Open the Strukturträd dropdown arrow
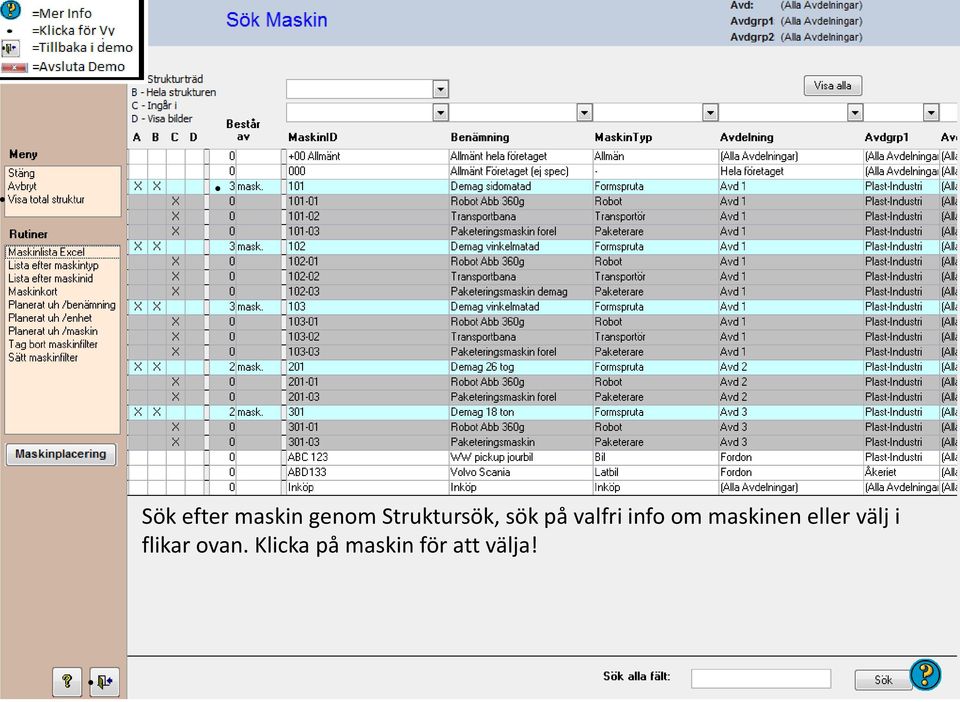Viewport: 960px width, 702px height. tap(440, 89)
